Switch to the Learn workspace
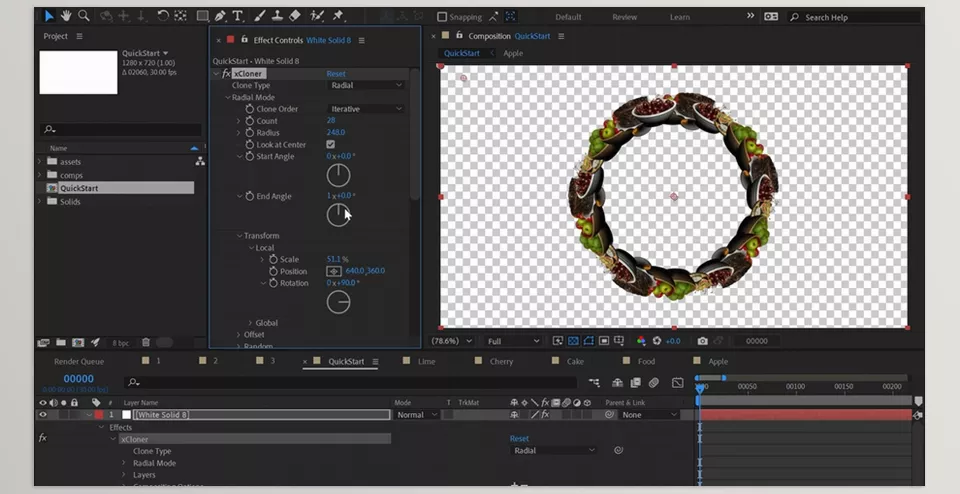 [x=680, y=17]
